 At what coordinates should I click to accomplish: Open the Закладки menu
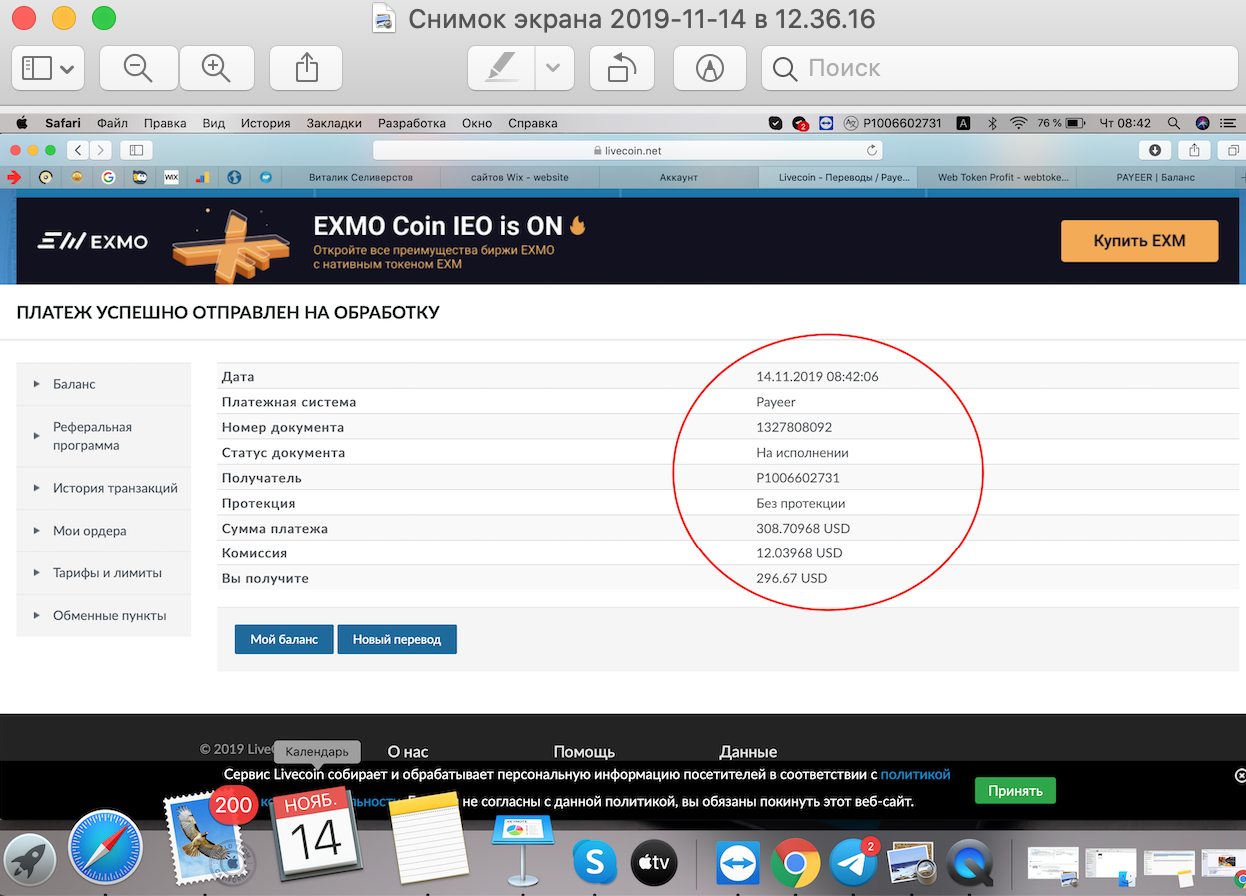(334, 123)
